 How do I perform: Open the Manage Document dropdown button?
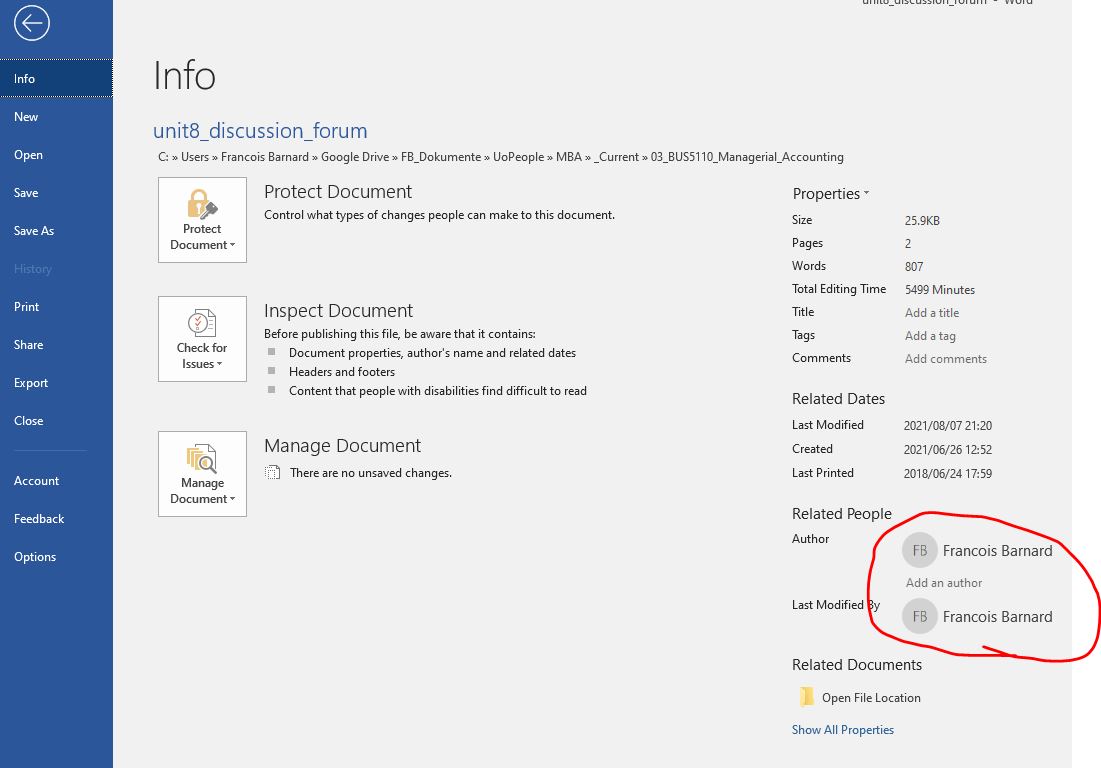click(x=202, y=474)
